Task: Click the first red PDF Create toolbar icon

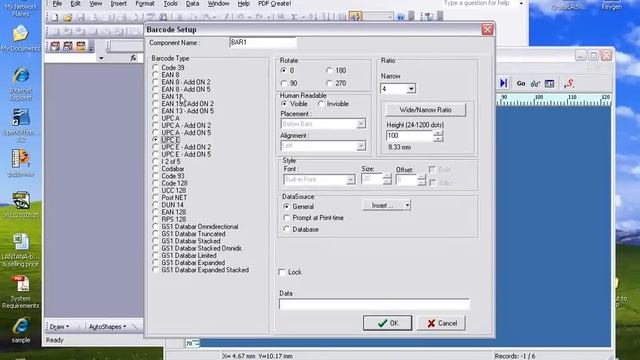Action: click(x=55, y=46)
